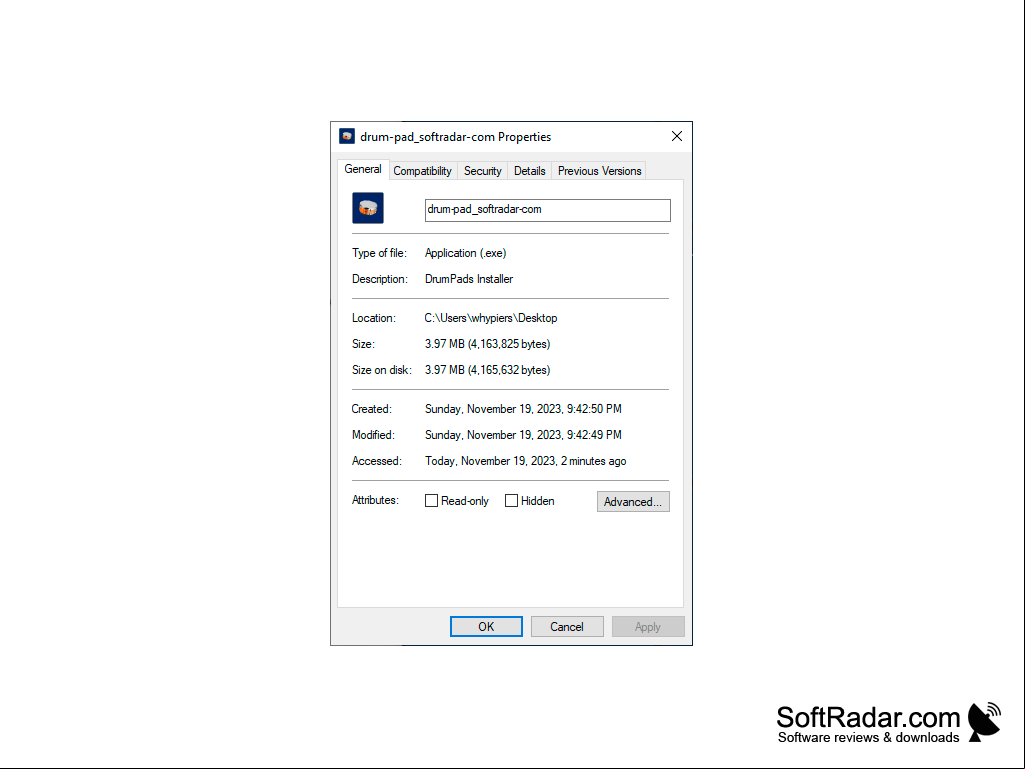This screenshot has height=769, width=1025.
Task: Close the Properties dialog
Action: (x=677, y=136)
